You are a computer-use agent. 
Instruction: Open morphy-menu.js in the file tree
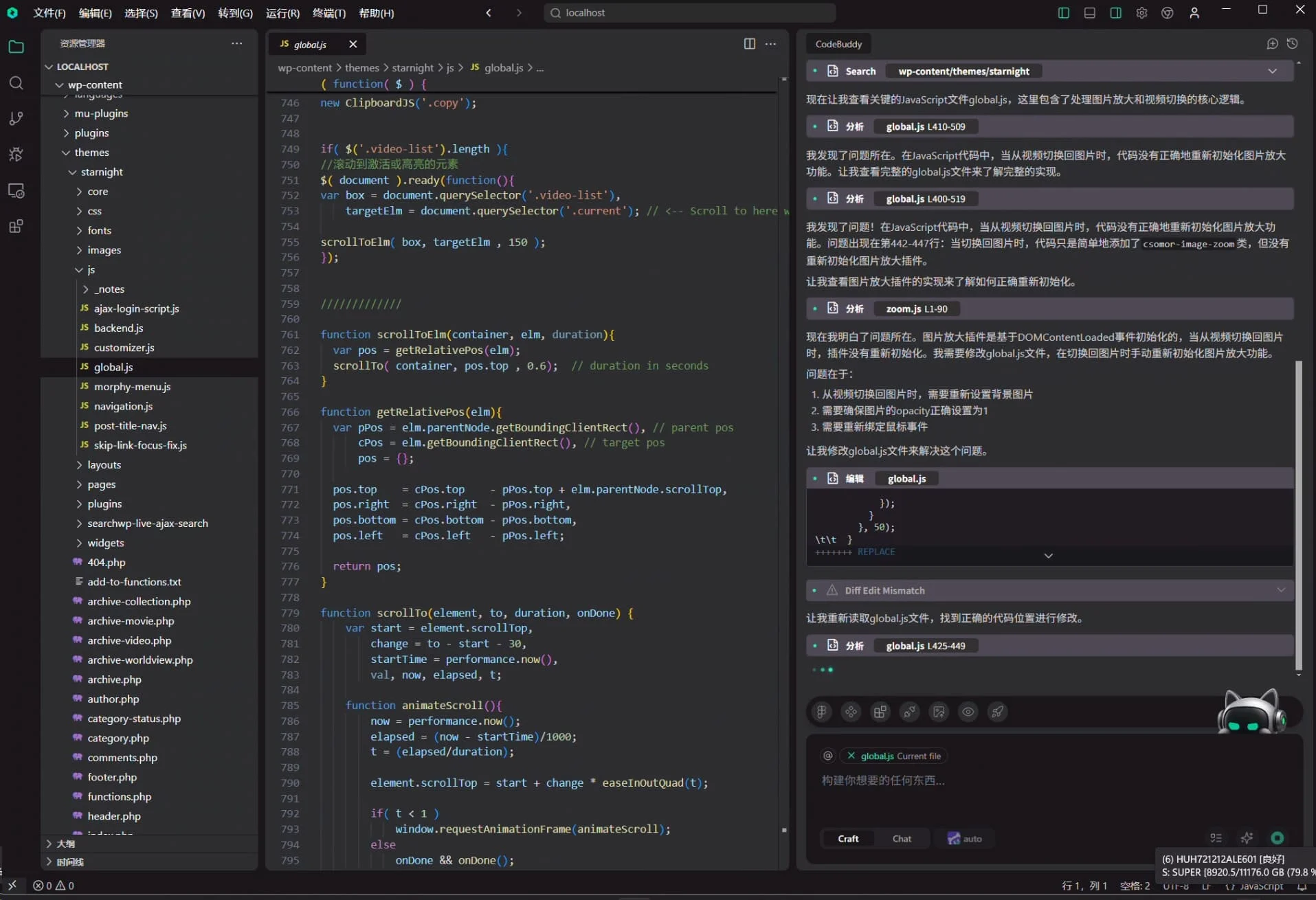(x=132, y=387)
